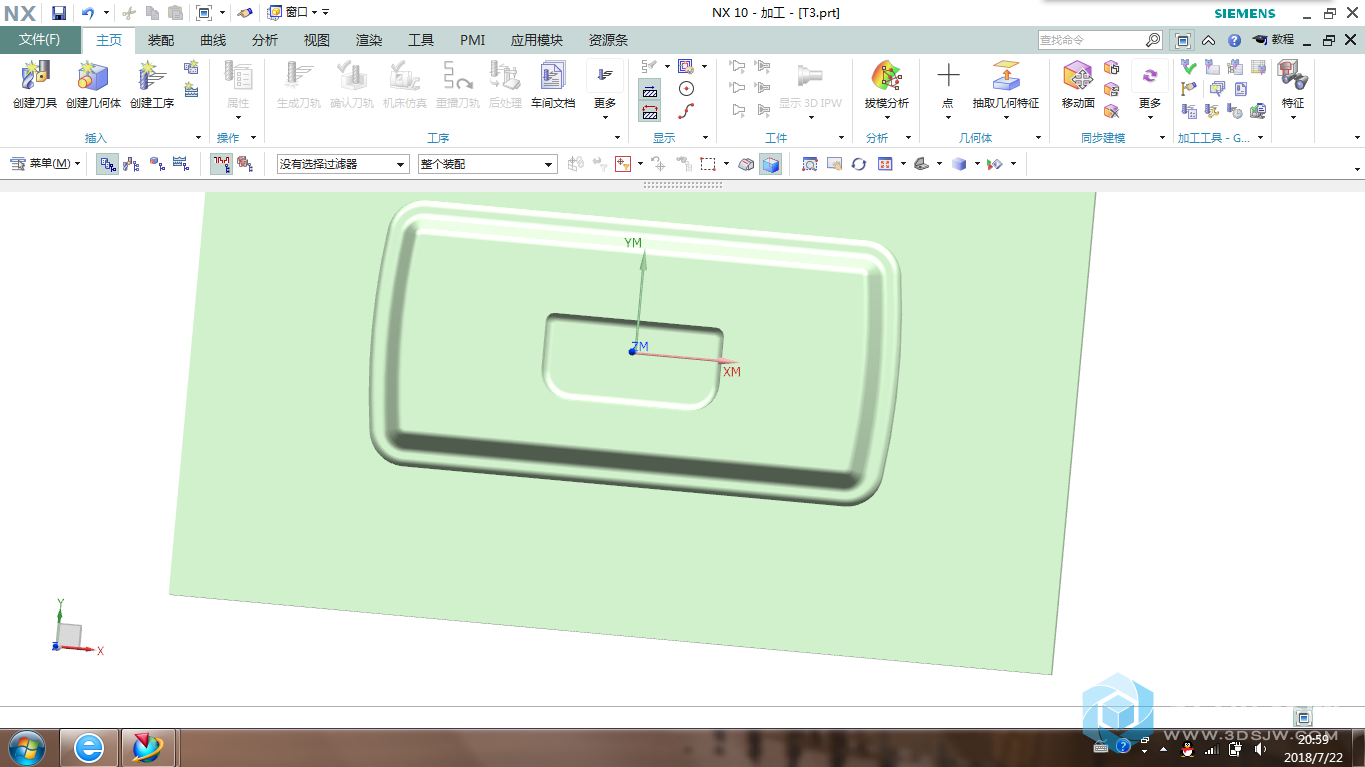This screenshot has height=767, width=1365.
Task: Click the red curve icon in Display group
Action: tap(686, 111)
